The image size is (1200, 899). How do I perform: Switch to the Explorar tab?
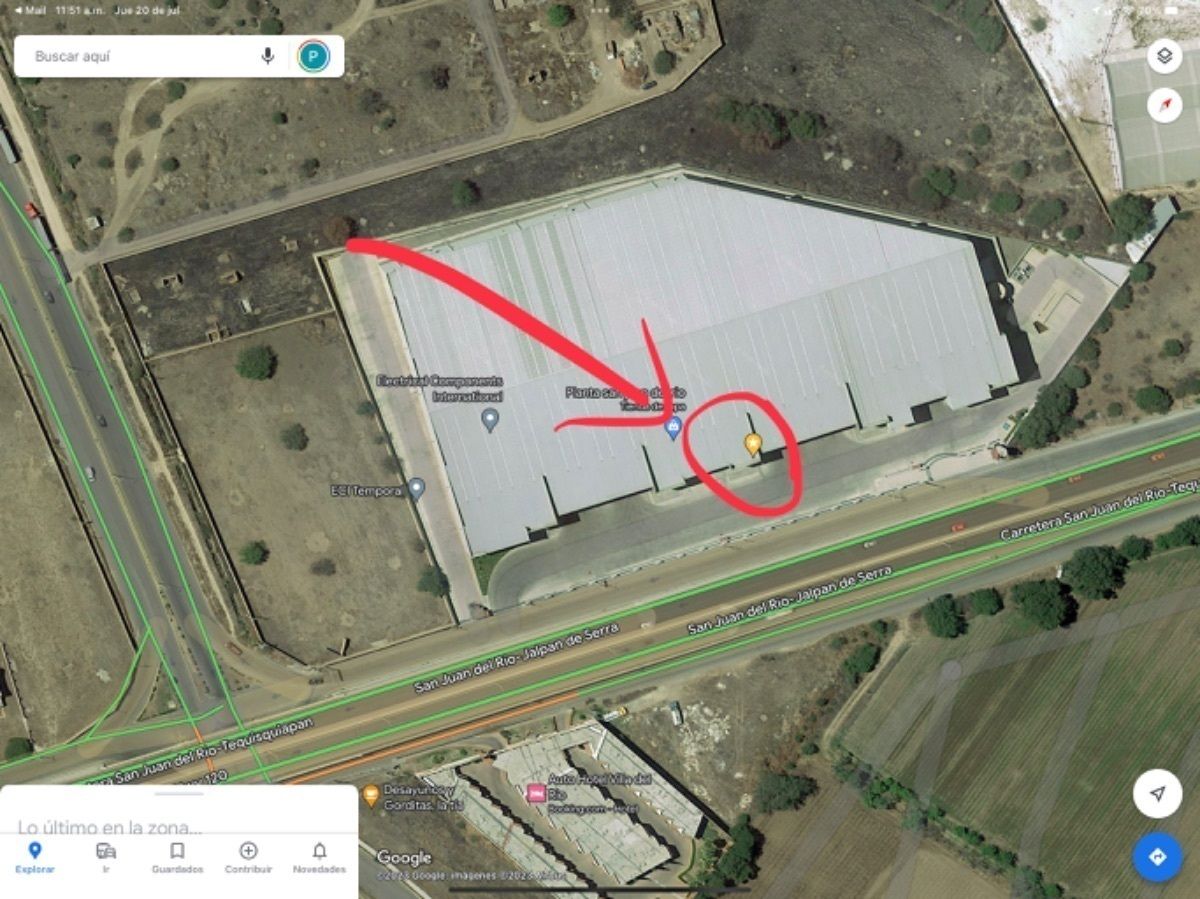pos(35,857)
